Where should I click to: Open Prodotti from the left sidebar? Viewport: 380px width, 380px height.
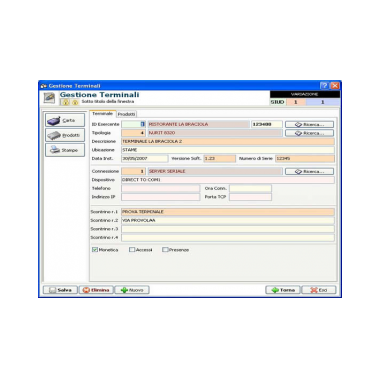[x=65, y=135]
